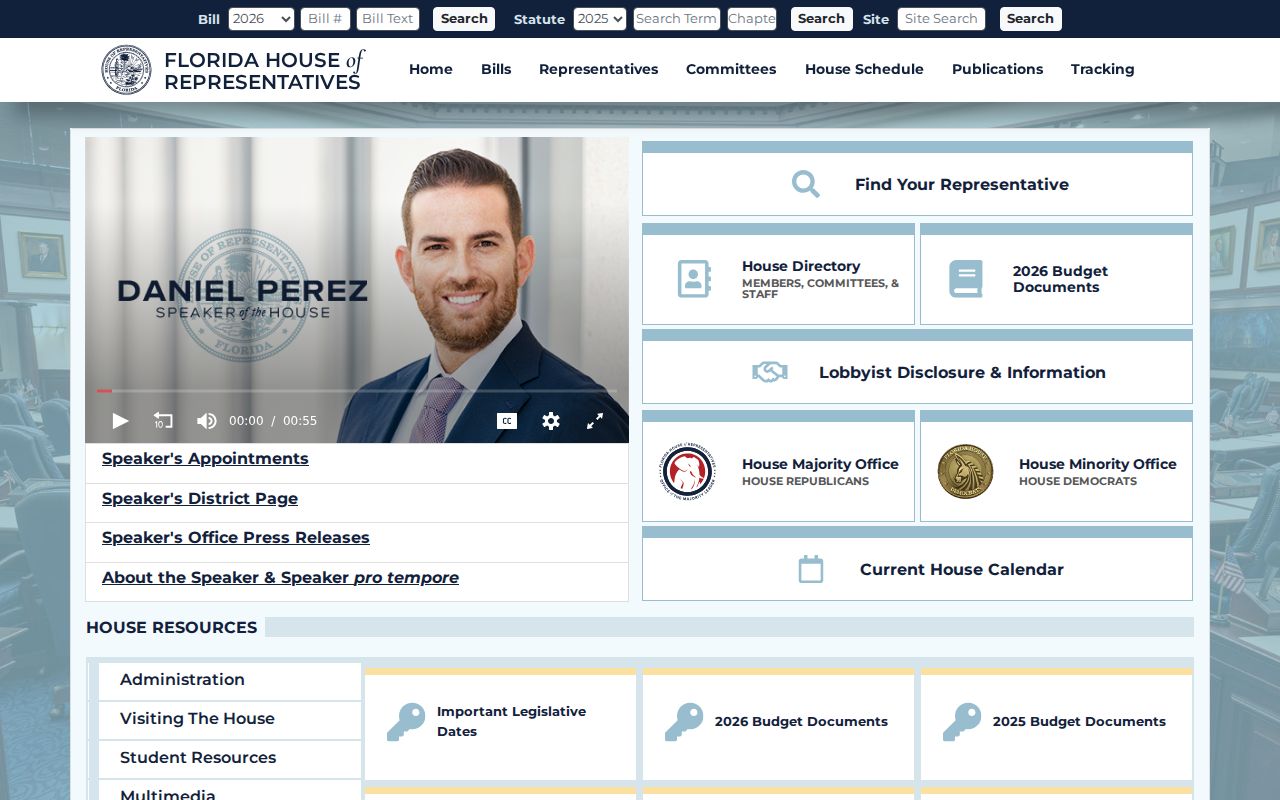Click the 2026 Budget Documents text under House Resources
The image size is (1280, 800).
coord(801,722)
